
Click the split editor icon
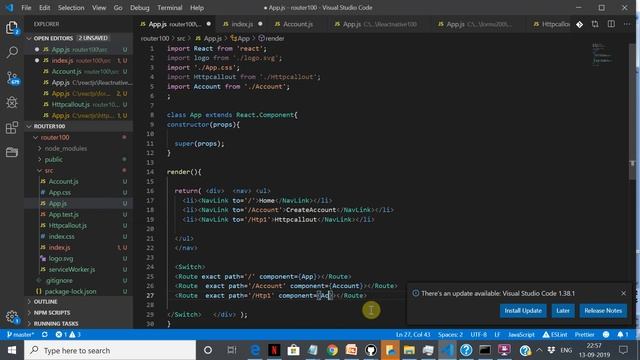pyautogui.click(x=611, y=24)
